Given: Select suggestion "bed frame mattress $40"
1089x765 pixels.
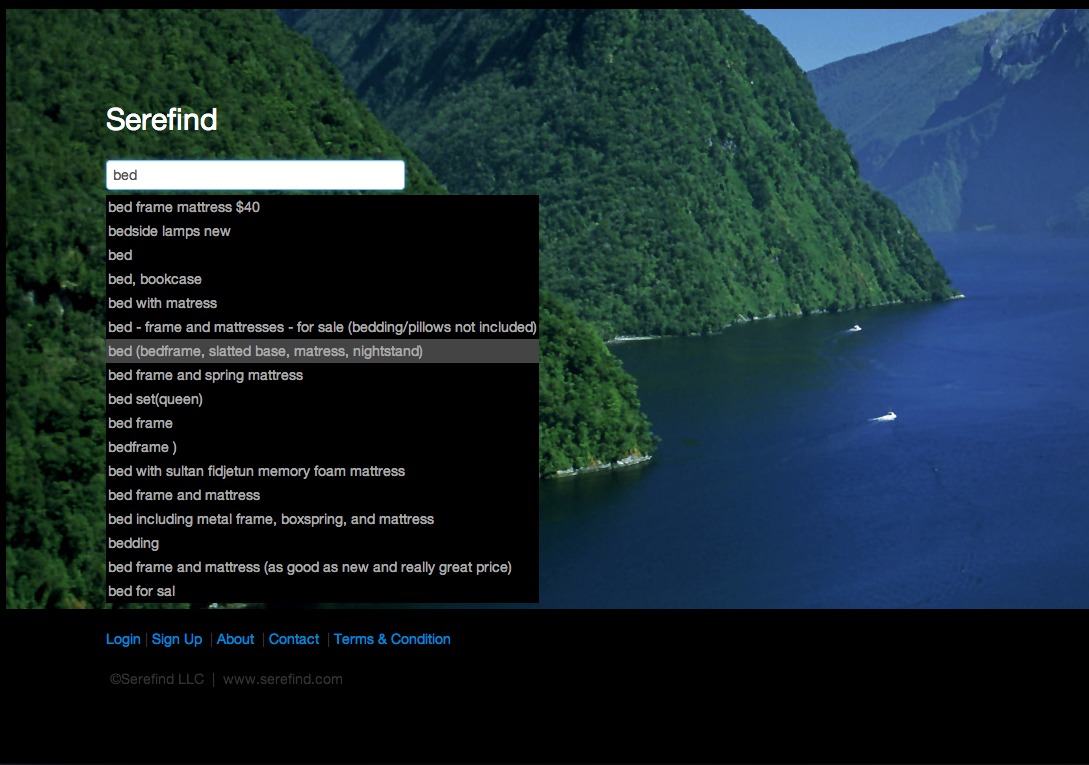Looking at the screenshot, I should point(322,207).
